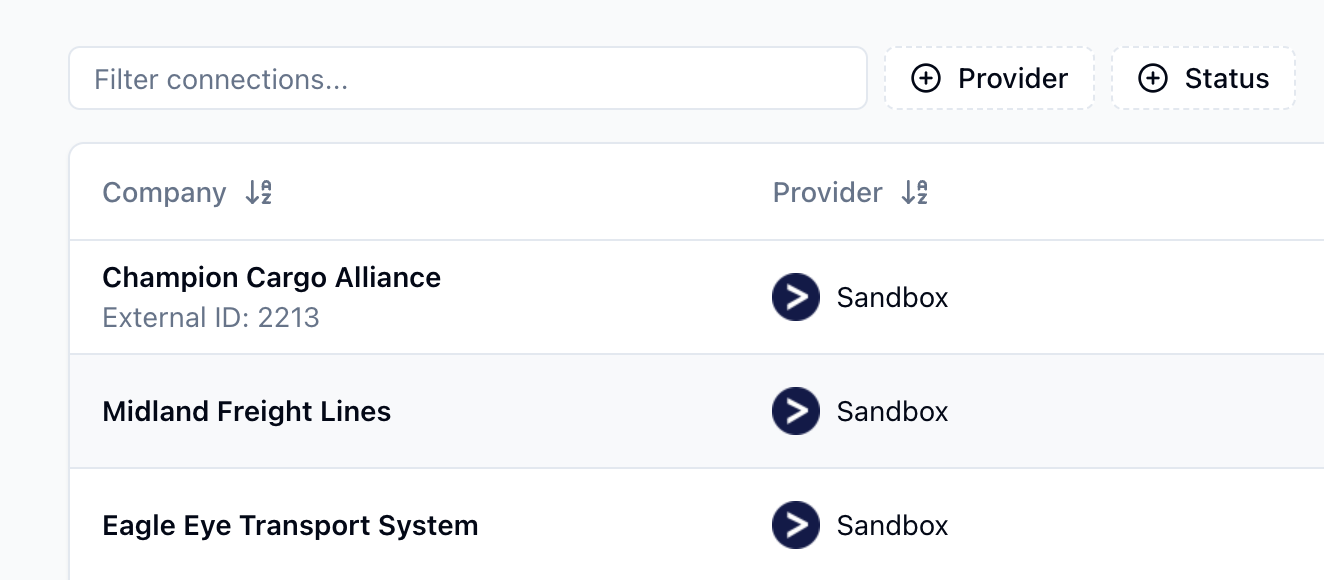Image resolution: width=1324 pixels, height=580 pixels.
Task: Click Sandbox logo icon for Eagle Eye Transport
Action: (x=796, y=525)
